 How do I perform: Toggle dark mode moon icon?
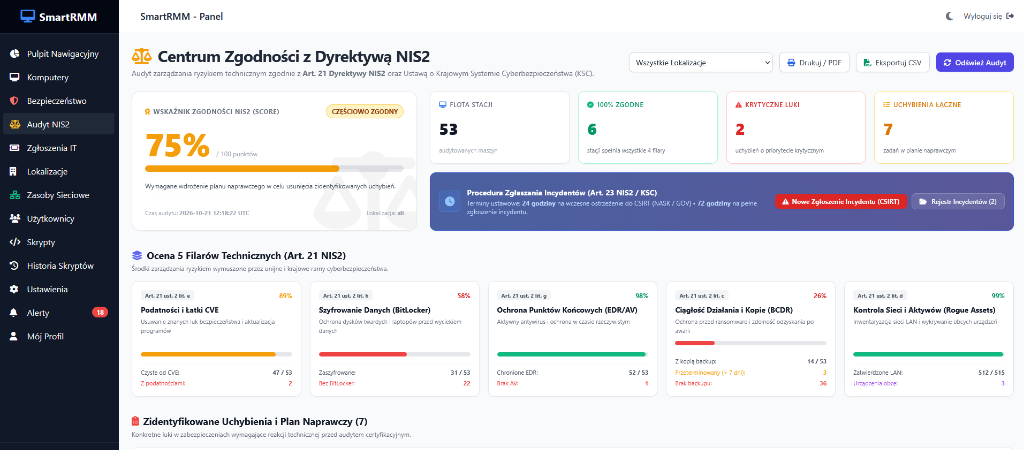pos(950,16)
